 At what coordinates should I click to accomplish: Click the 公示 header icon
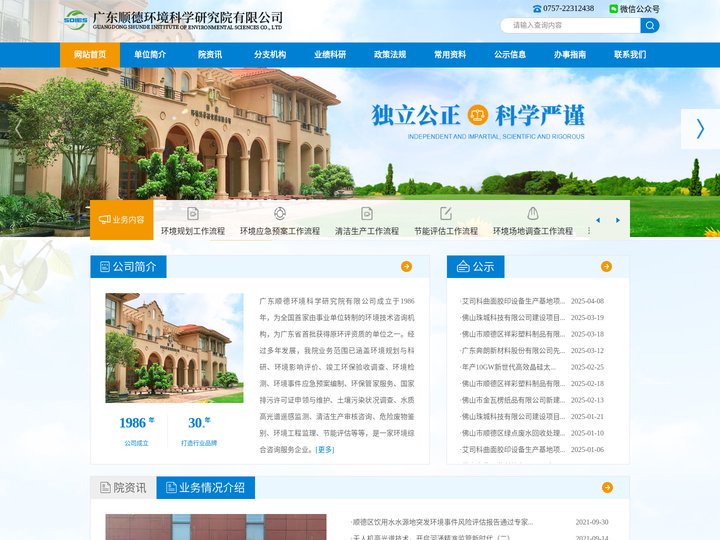pyautogui.click(x=463, y=266)
